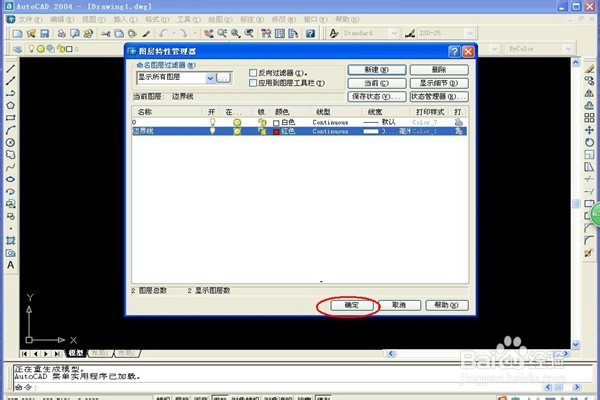Click the 当前 button
600x400 pixels.
click(377, 83)
